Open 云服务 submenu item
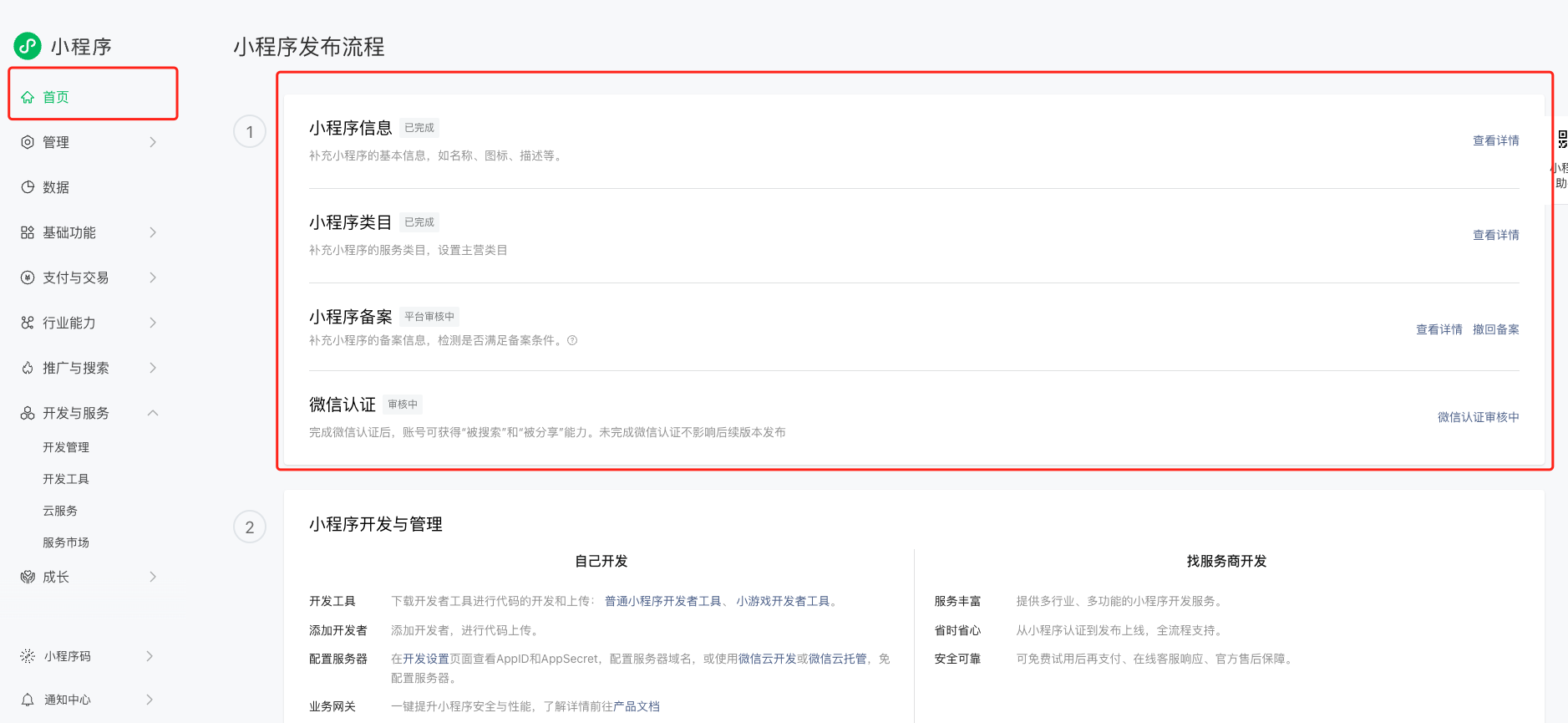This screenshot has width=1568, height=723. [60, 511]
